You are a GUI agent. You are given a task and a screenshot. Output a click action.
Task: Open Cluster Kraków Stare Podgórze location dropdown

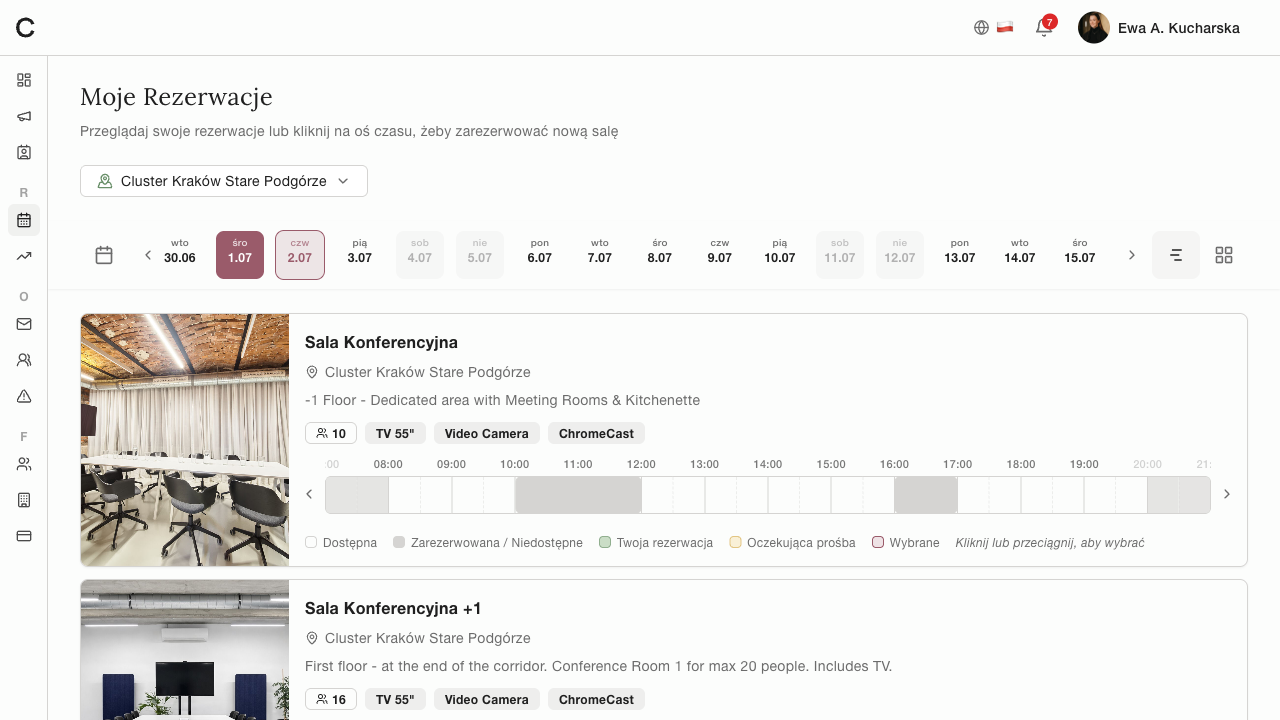coord(224,181)
